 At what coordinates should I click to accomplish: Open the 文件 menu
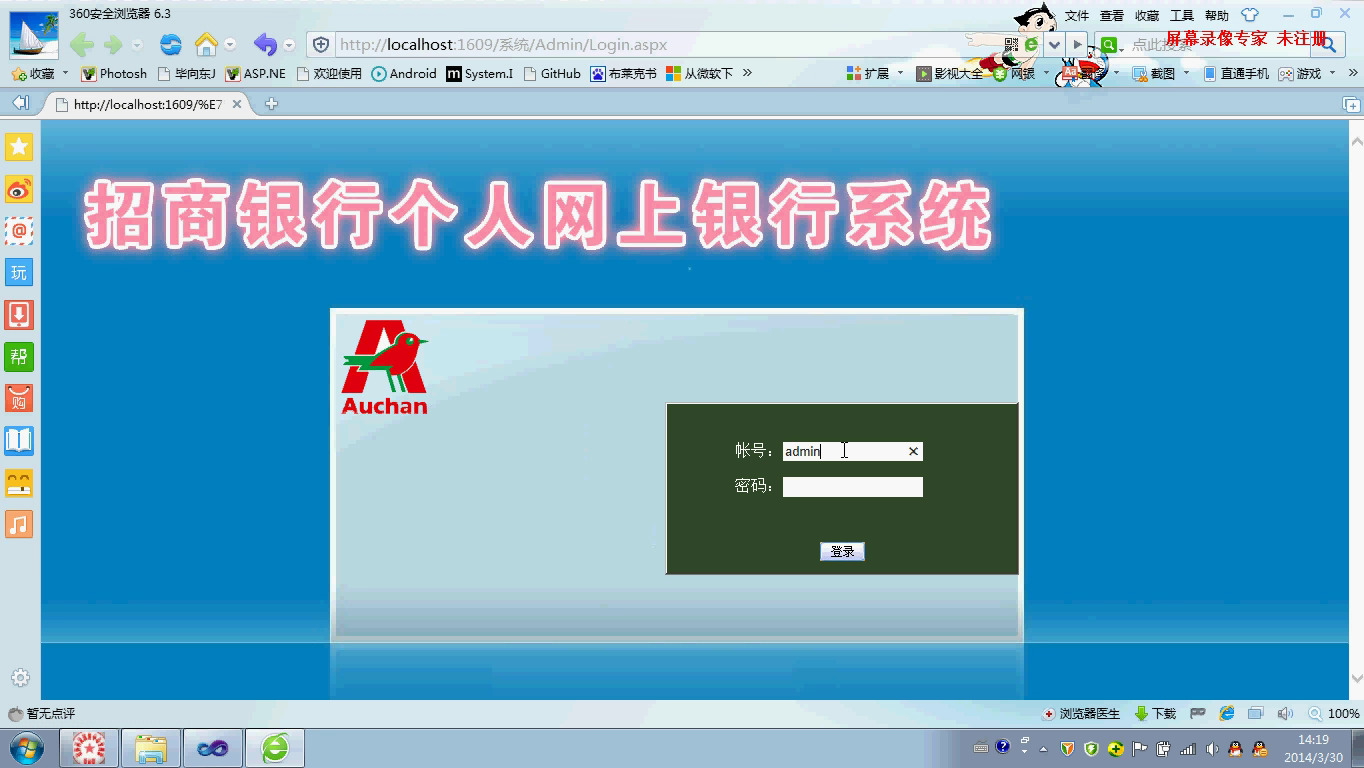[1077, 15]
